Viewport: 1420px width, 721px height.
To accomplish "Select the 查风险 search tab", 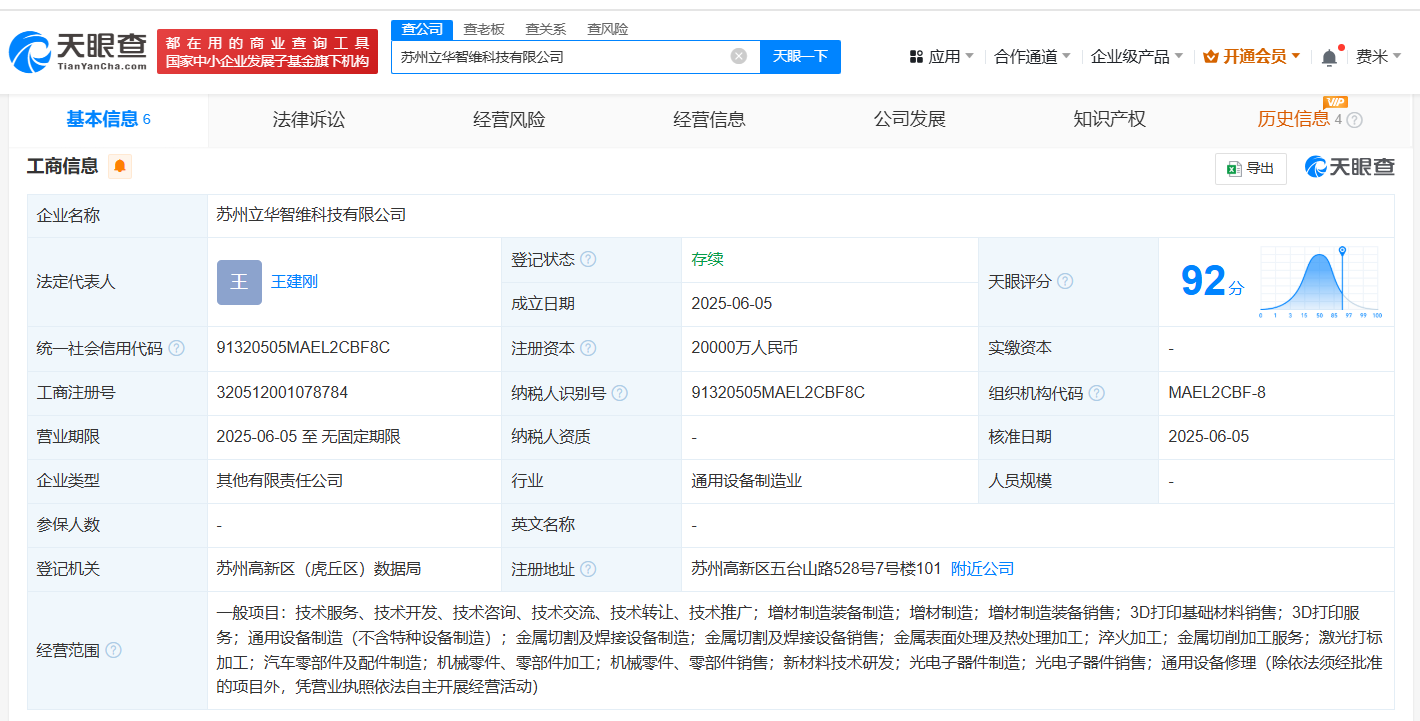I will 608,29.
